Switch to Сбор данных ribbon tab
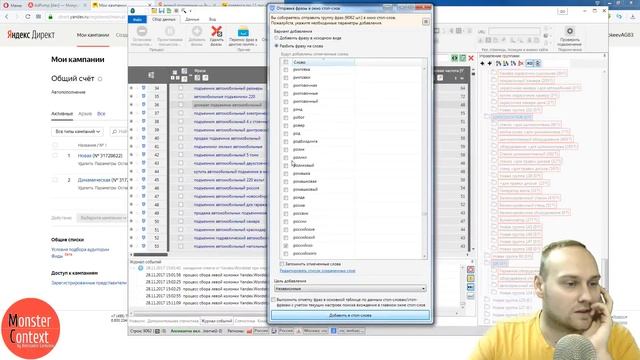The height and width of the screenshot is (360, 640). [164, 19]
